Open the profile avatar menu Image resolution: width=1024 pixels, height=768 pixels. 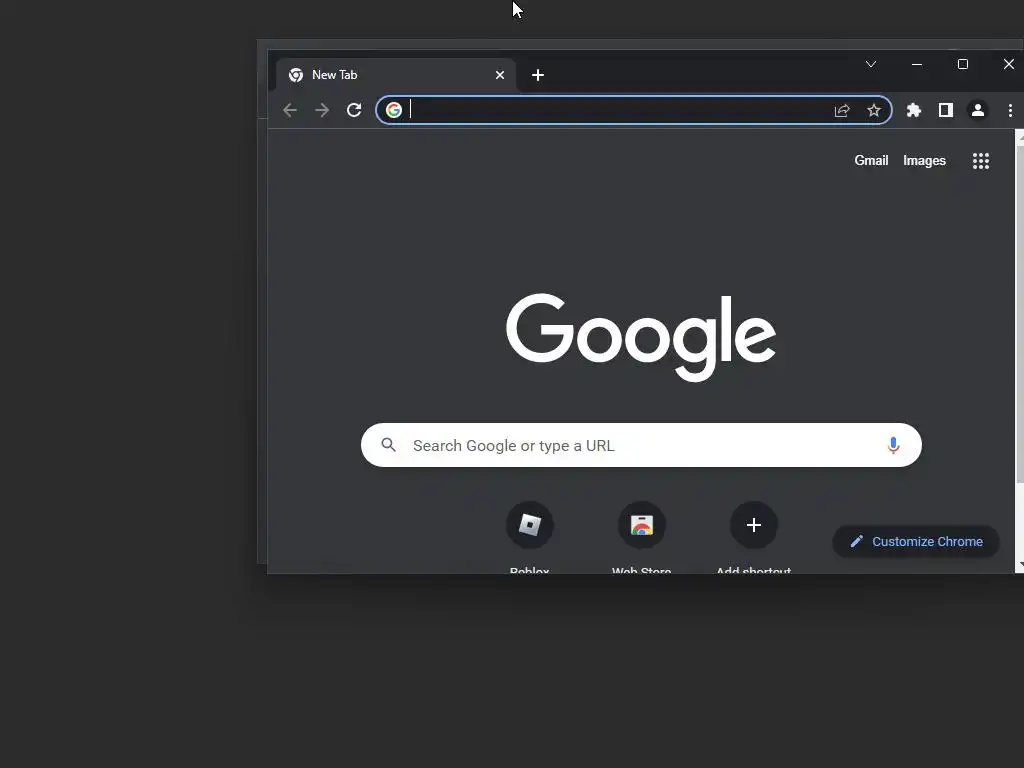point(978,110)
